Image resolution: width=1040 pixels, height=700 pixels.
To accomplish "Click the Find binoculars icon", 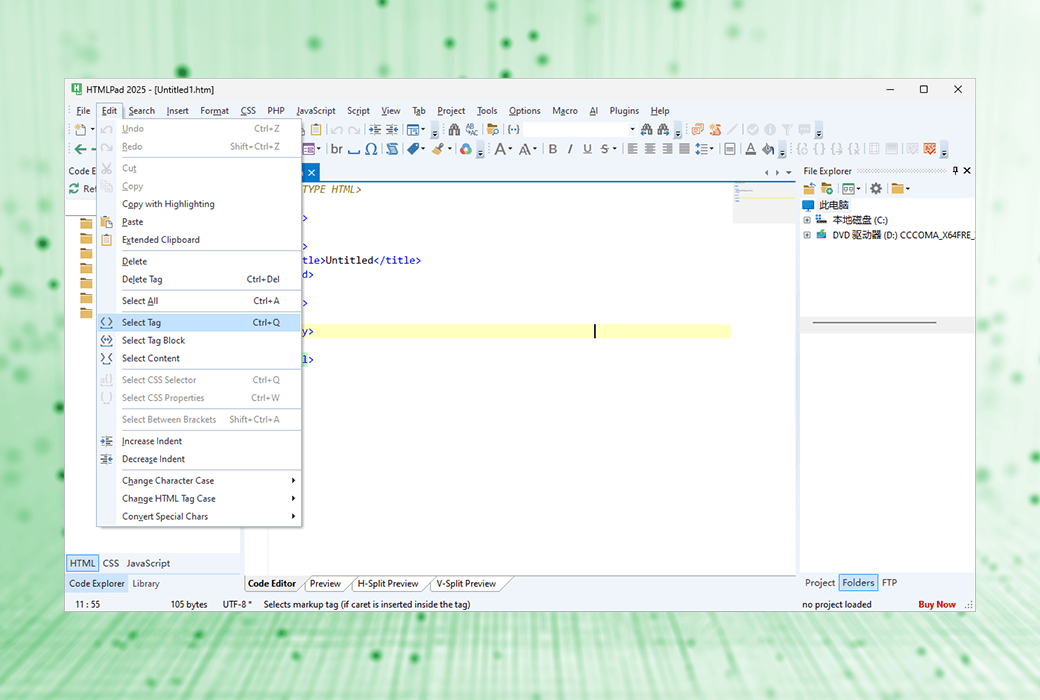I will coord(454,129).
